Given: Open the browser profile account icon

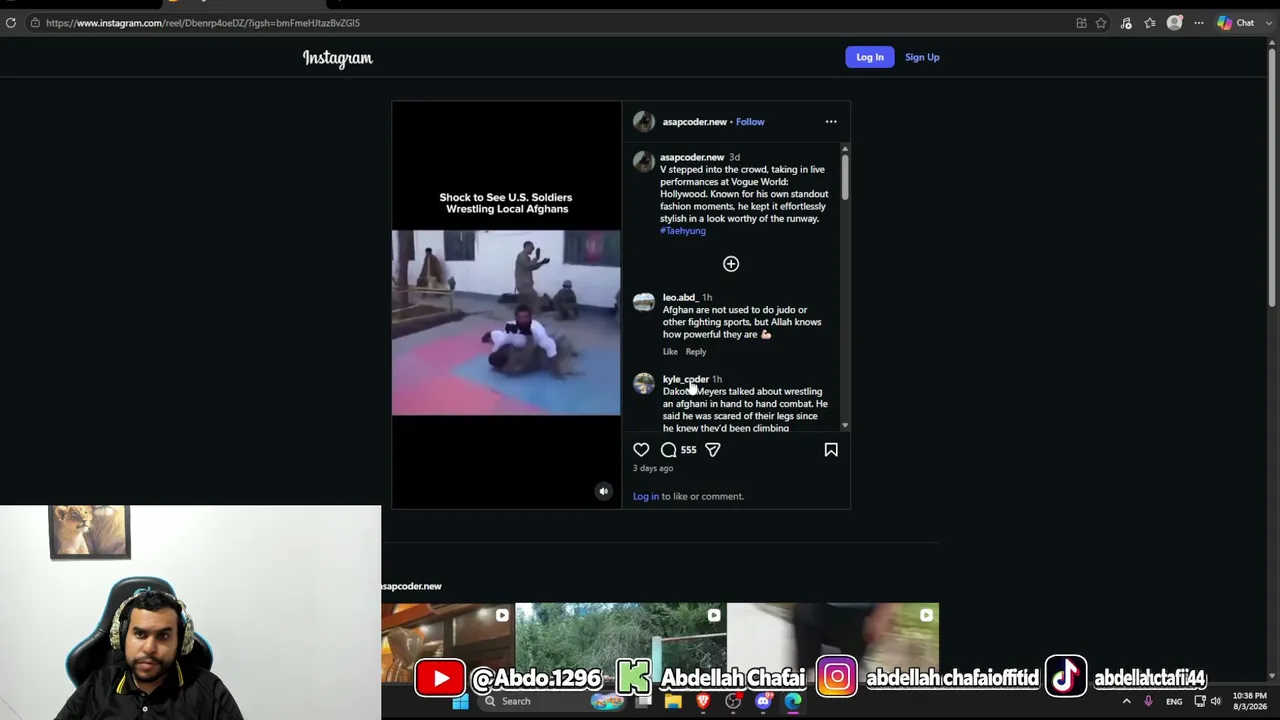Looking at the screenshot, I should click(x=1175, y=23).
